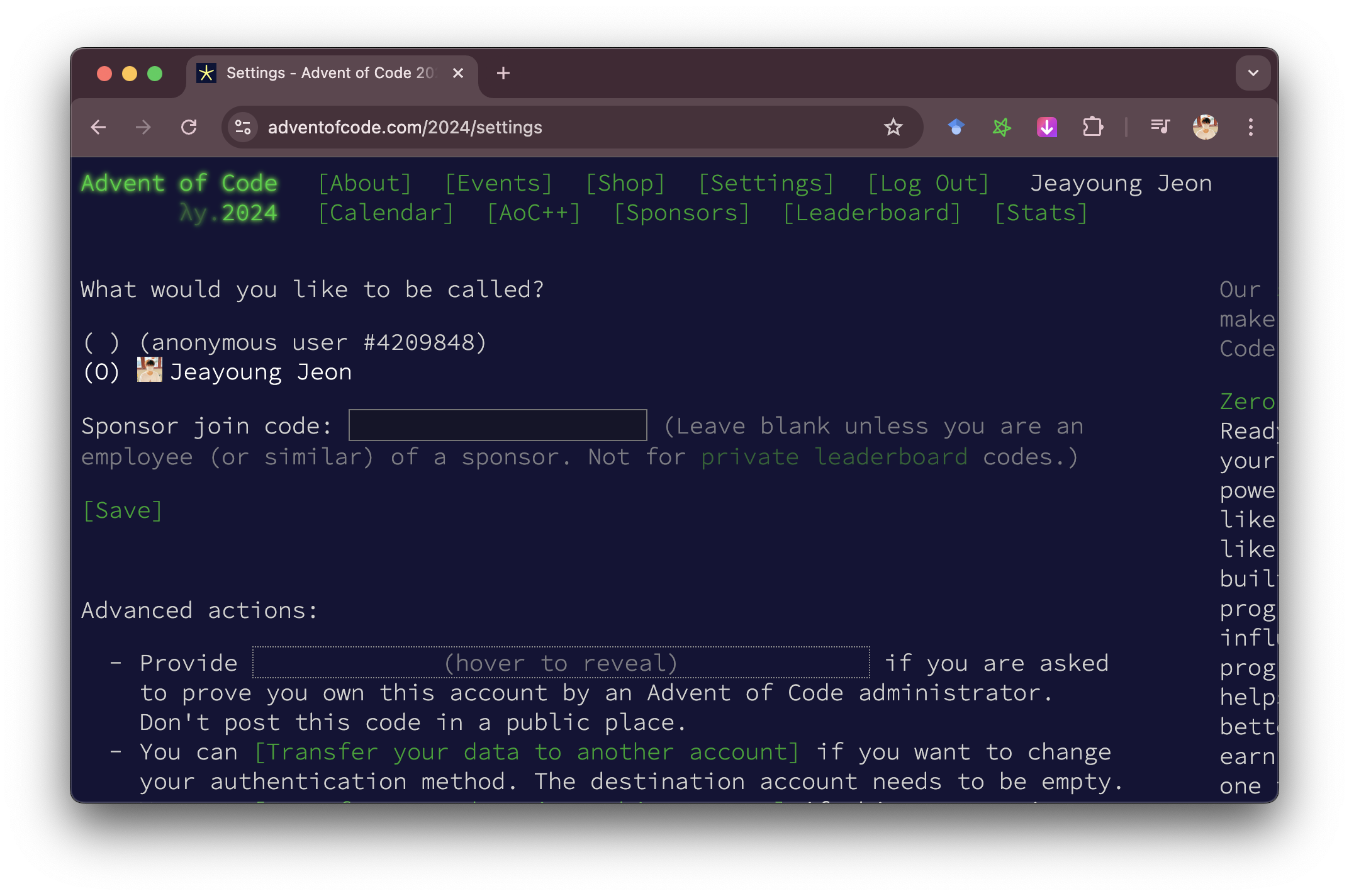1349x896 pixels.
Task: Expand the tab search dropdown chevron
Action: tap(1253, 74)
